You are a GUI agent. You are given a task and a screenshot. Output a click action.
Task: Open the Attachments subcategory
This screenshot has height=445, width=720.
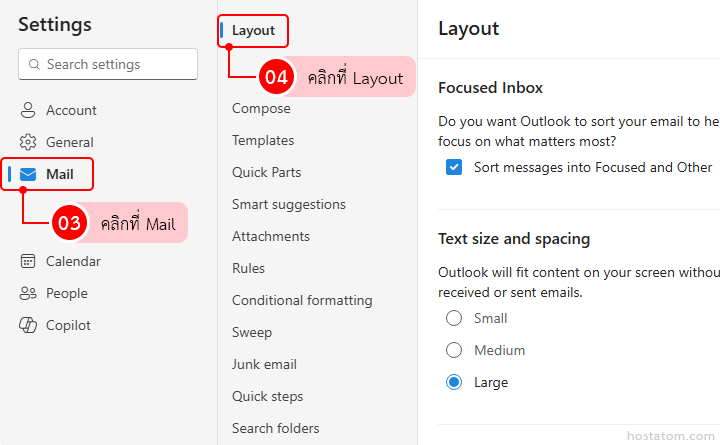pyautogui.click(x=270, y=236)
